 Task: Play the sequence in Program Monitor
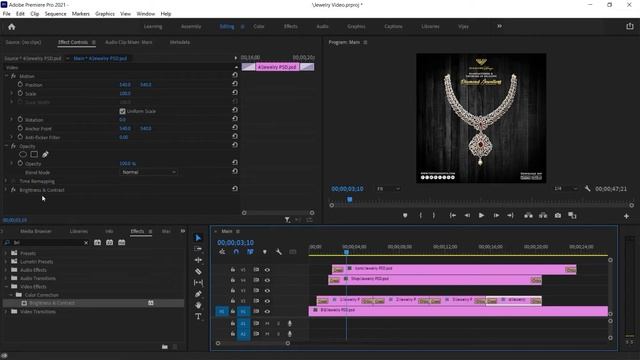[481, 216]
